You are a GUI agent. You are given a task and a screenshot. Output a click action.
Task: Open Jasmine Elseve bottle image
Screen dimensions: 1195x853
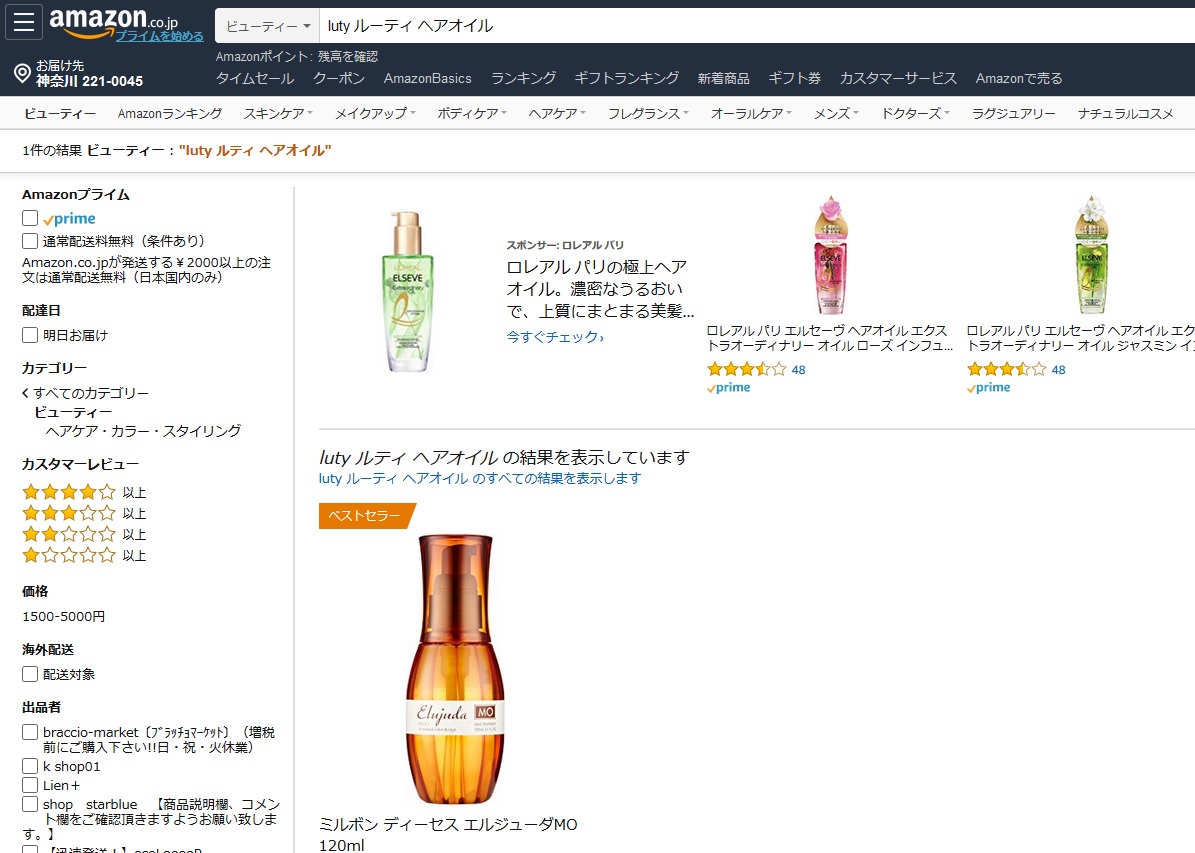(1091, 255)
